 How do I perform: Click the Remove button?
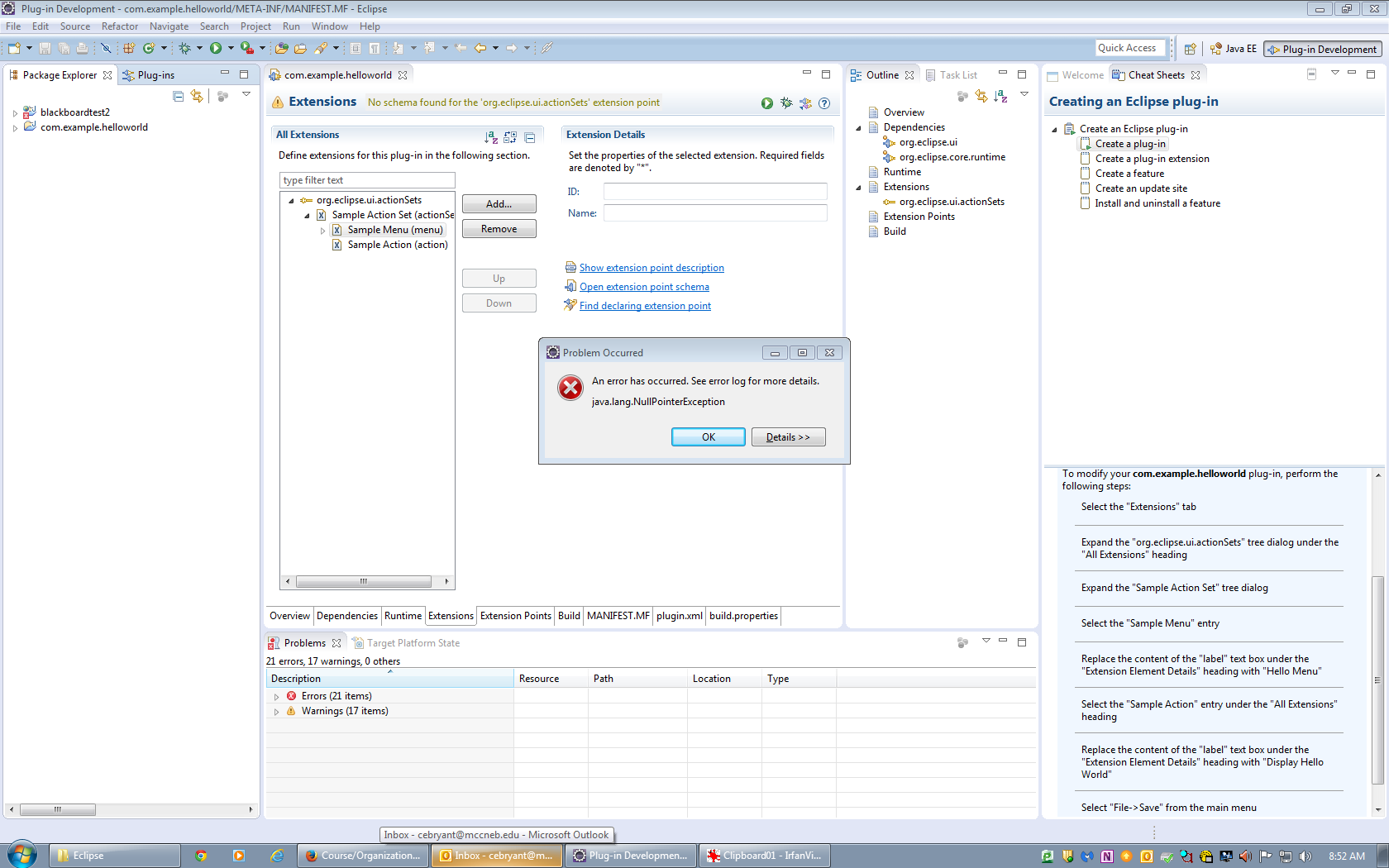tap(499, 229)
